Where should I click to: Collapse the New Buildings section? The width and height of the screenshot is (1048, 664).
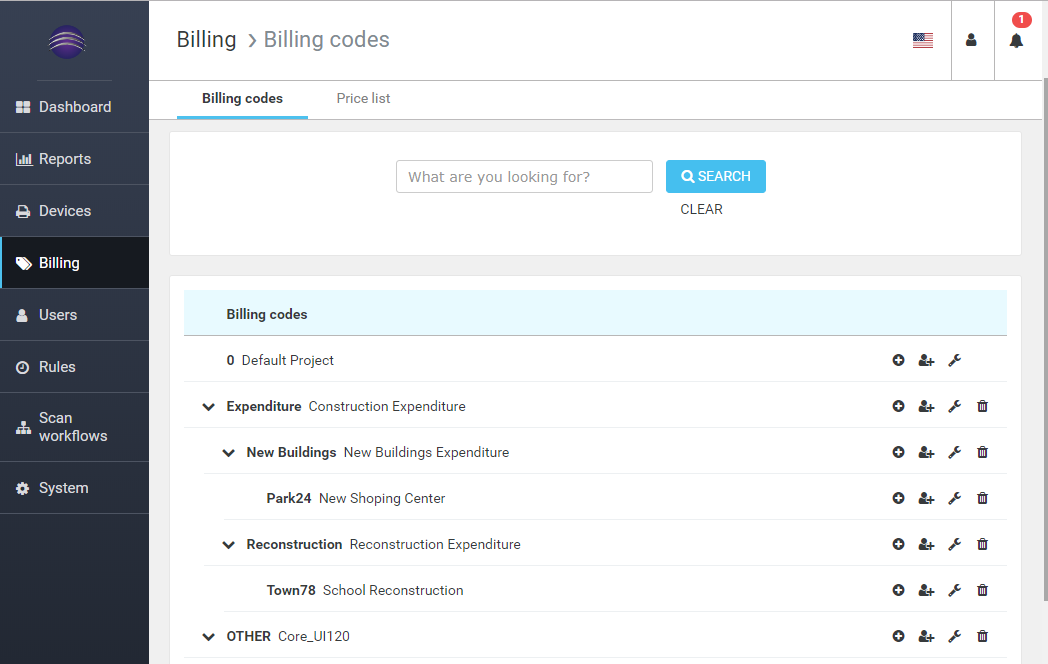[x=228, y=452]
